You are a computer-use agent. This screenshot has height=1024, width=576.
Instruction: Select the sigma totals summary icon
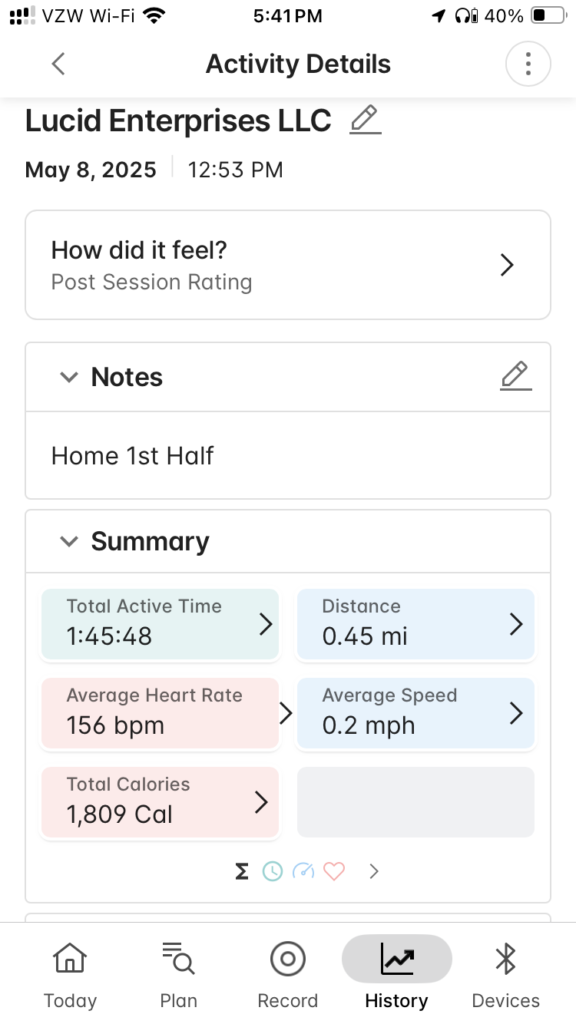coord(242,871)
